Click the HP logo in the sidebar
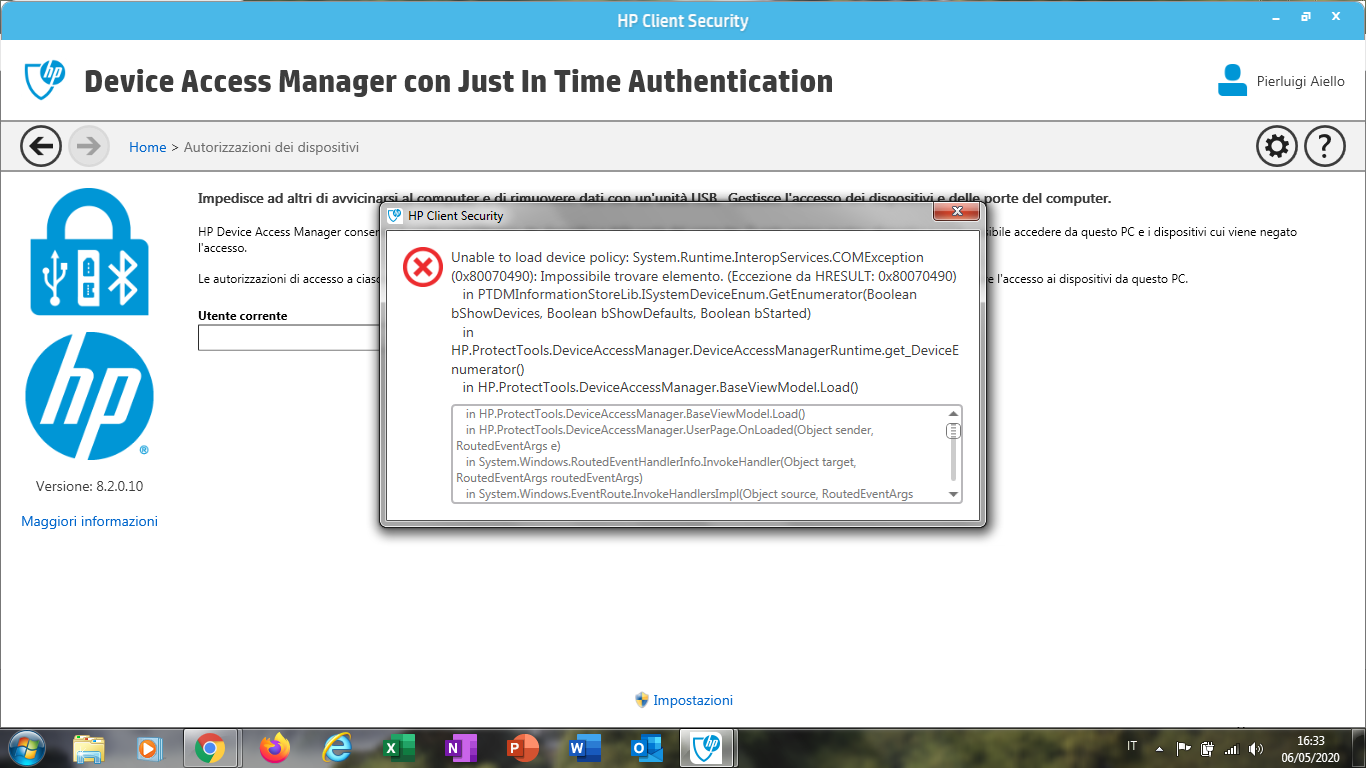1366x768 pixels. [x=89, y=397]
